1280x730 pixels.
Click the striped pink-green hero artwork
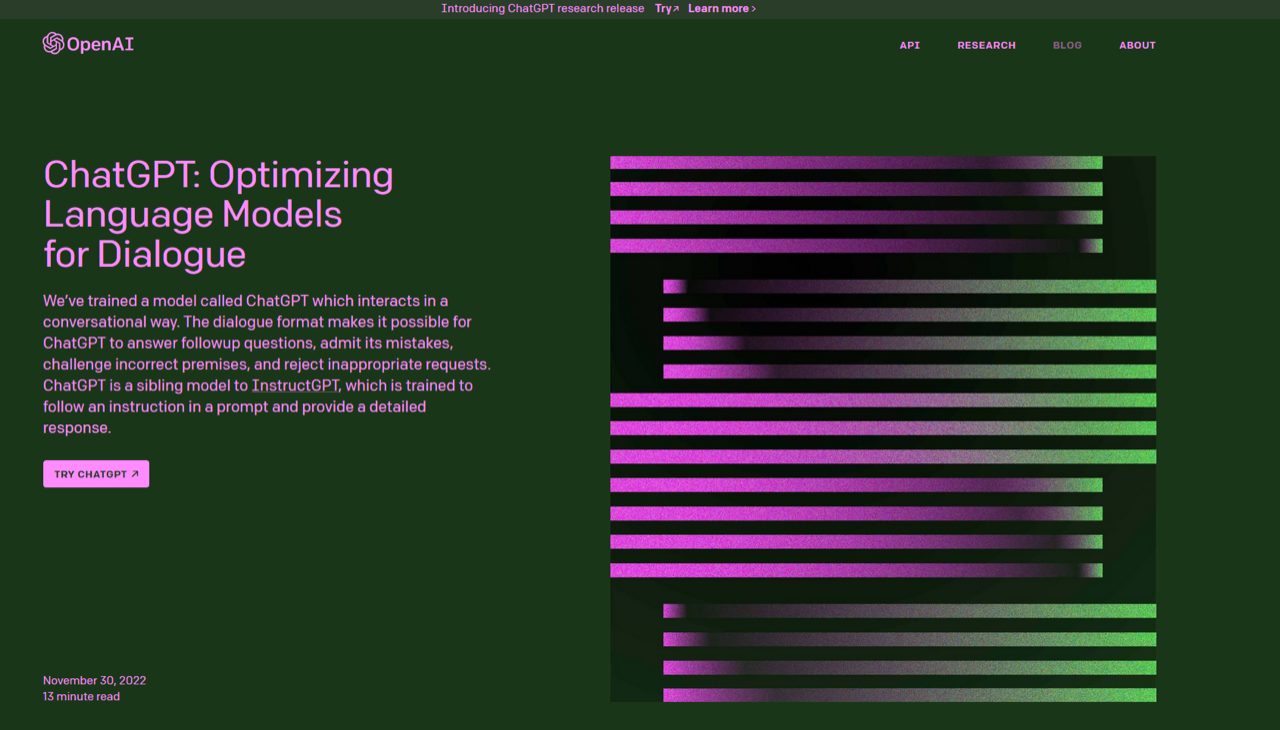[x=883, y=428]
